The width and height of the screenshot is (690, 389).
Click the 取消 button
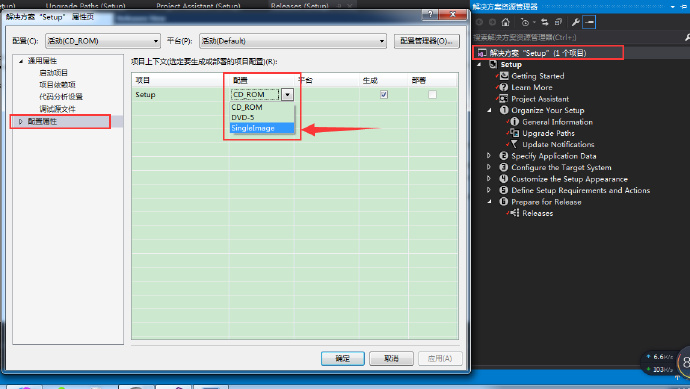tap(391, 358)
